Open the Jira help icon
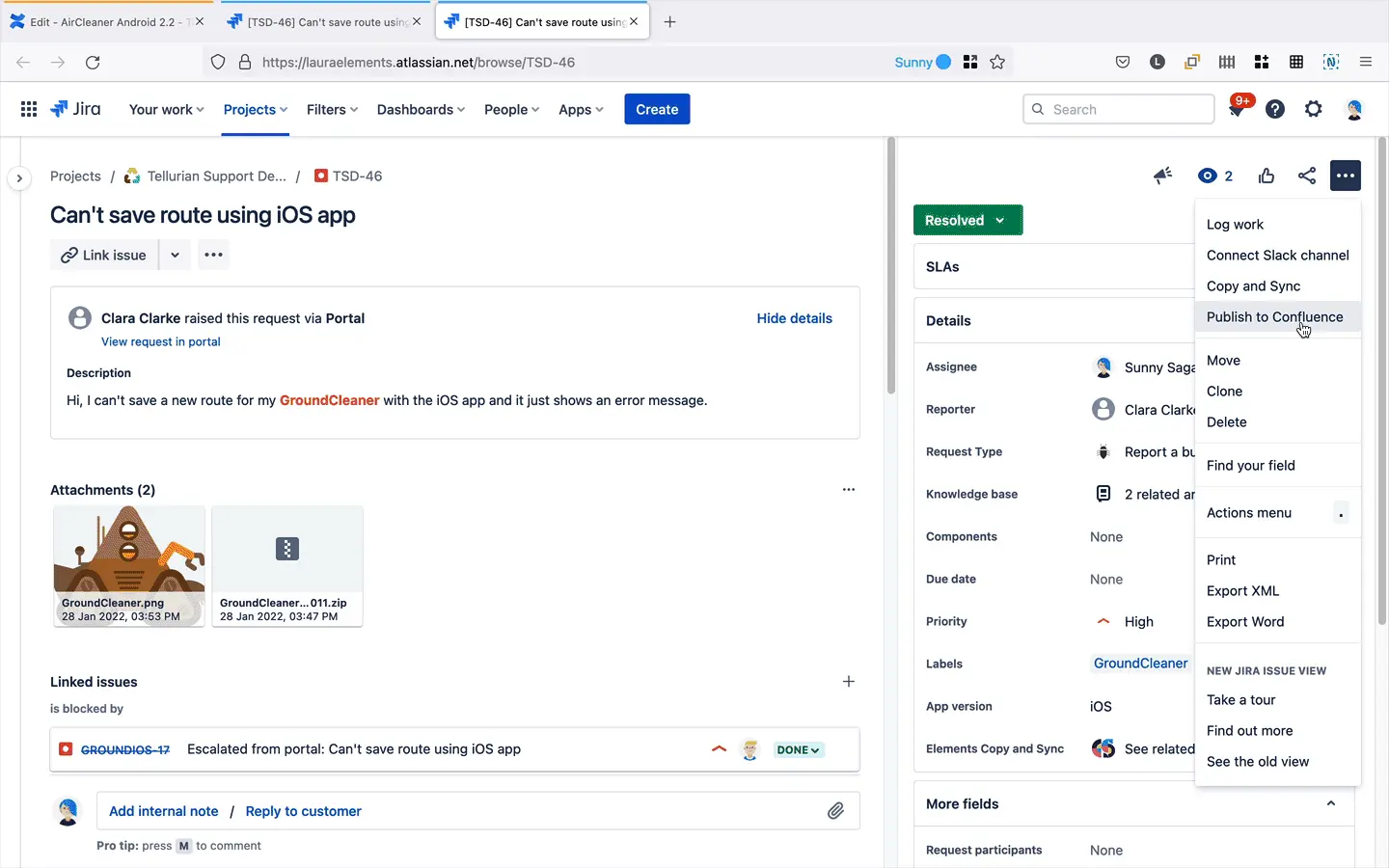1389x868 pixels. click(x=1275, y=110)
